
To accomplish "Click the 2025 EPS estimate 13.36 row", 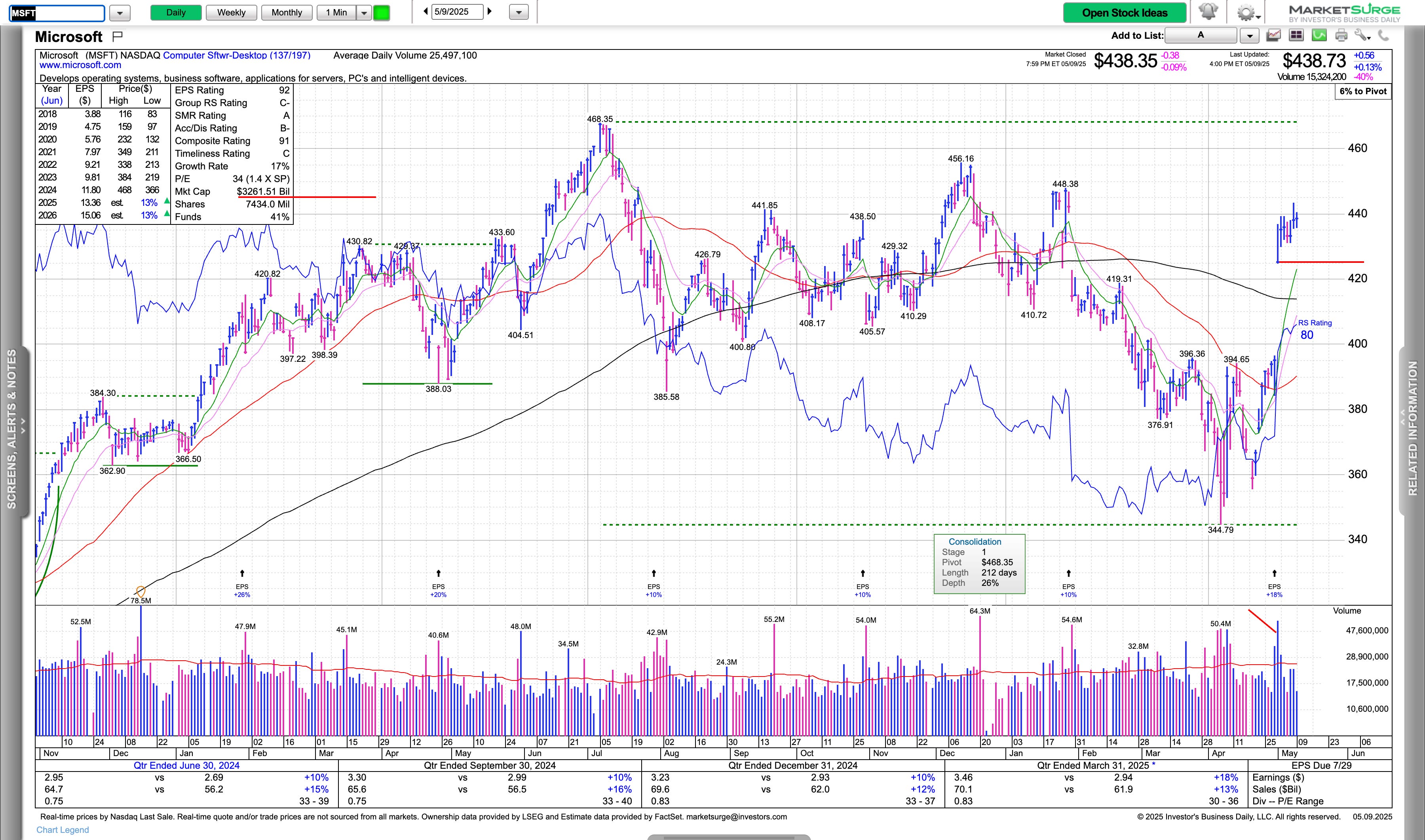I will coord(103,203).
